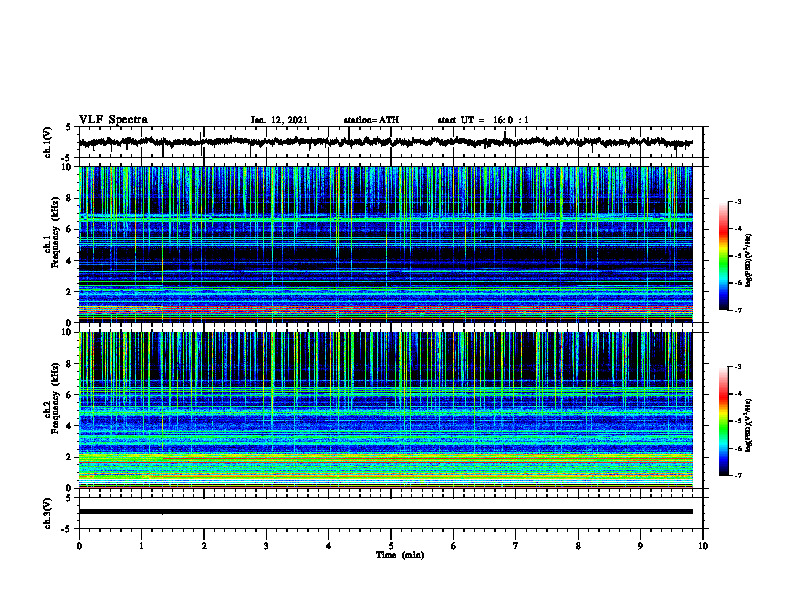Click the "-7" value on ch.2 colorbar
This screenshot has width=792, height=612.
[737, 476]
